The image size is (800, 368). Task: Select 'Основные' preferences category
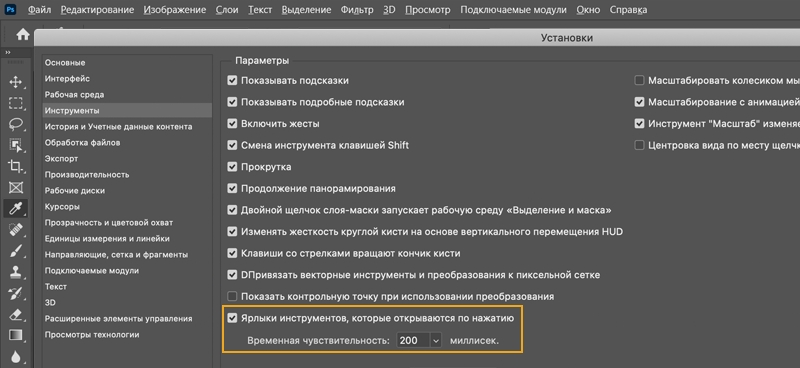point(127,62)
